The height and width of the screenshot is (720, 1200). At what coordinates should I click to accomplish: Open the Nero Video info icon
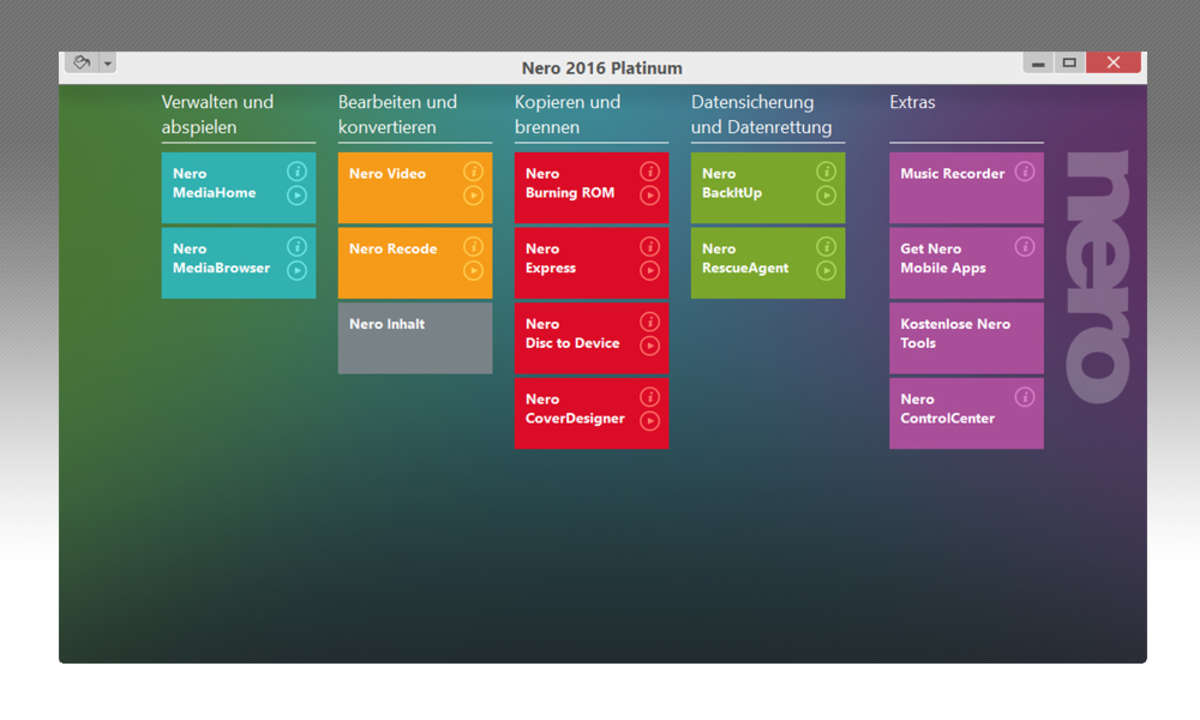pyautogui.click(x=473, y=171)
